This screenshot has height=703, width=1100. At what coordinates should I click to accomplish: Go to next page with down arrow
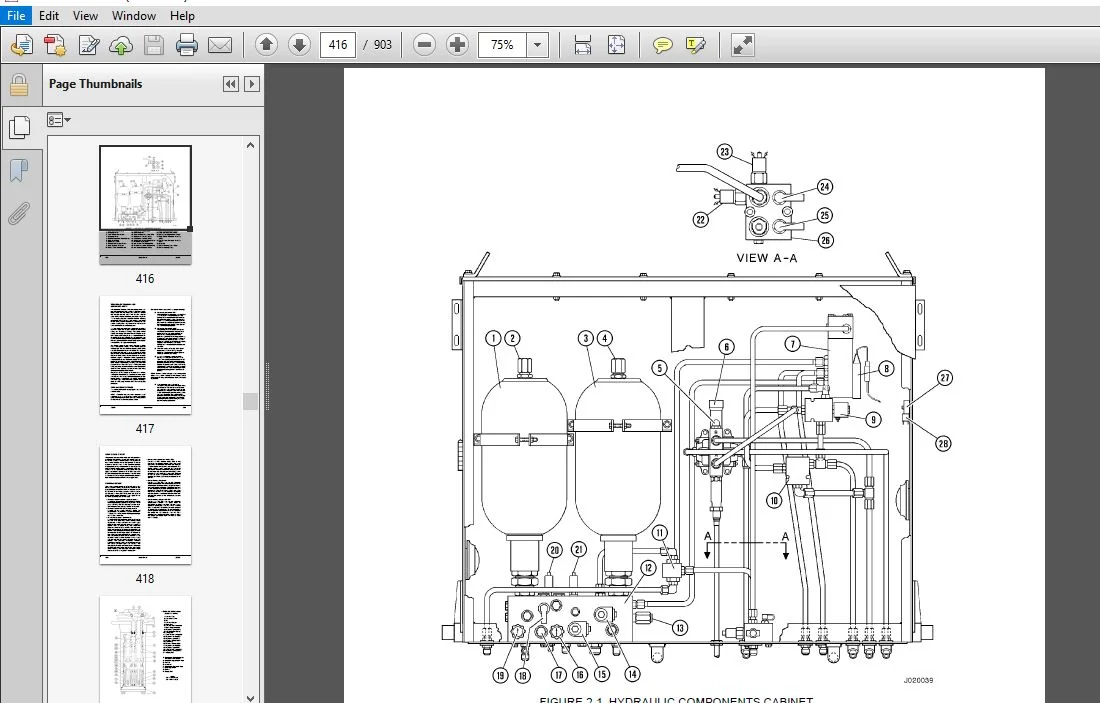(300, 45)
